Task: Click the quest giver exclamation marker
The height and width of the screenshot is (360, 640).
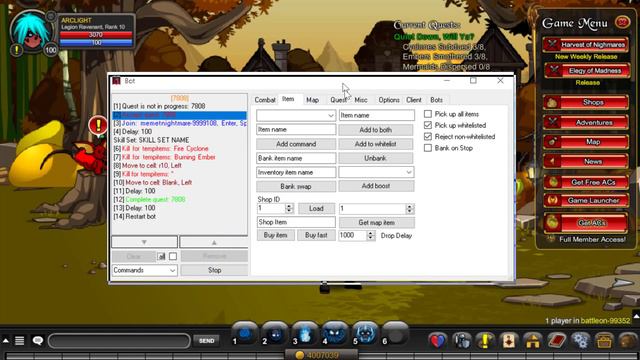Action: tap(98, 125)
